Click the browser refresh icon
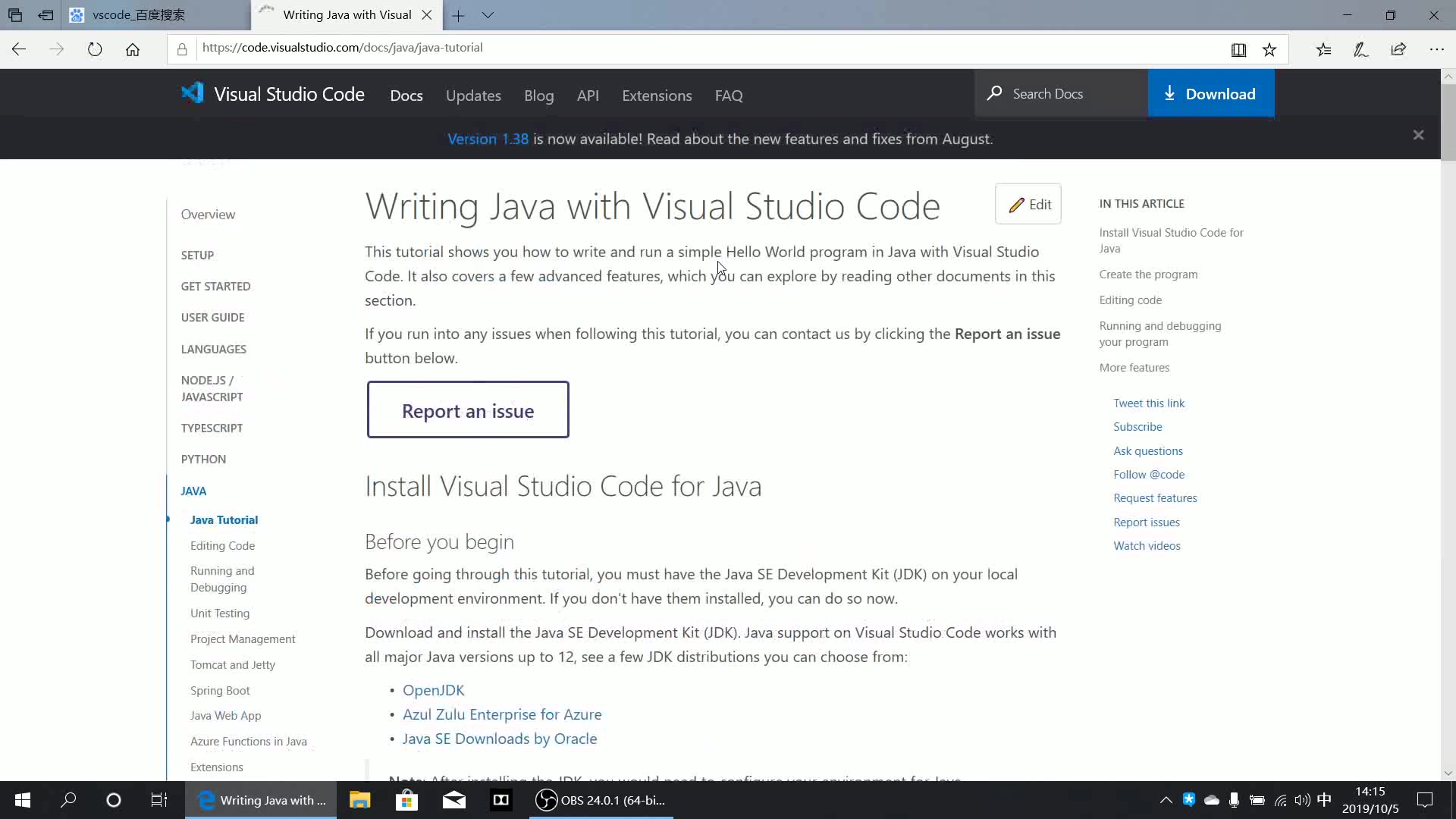1456x819 pixels. point(94,49)
